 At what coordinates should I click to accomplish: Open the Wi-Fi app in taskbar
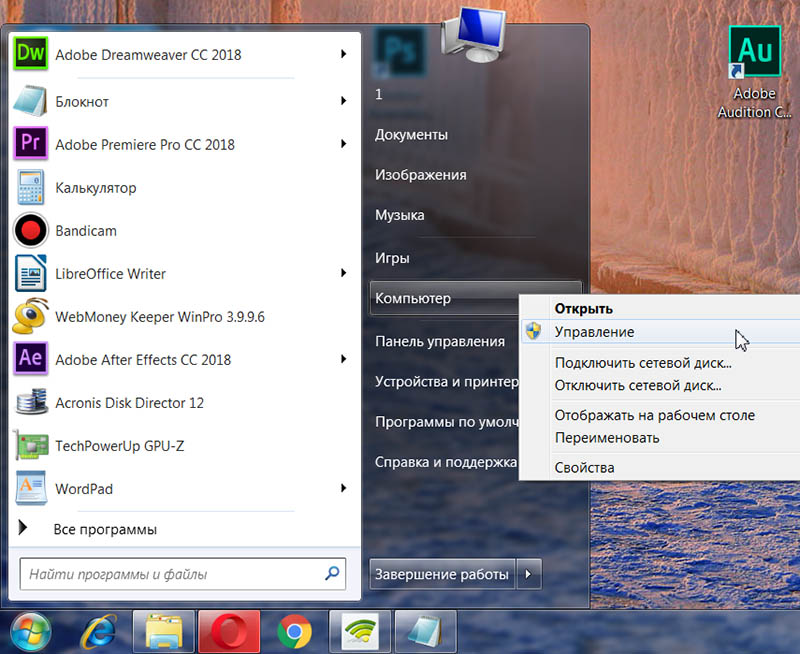(360, 633)
